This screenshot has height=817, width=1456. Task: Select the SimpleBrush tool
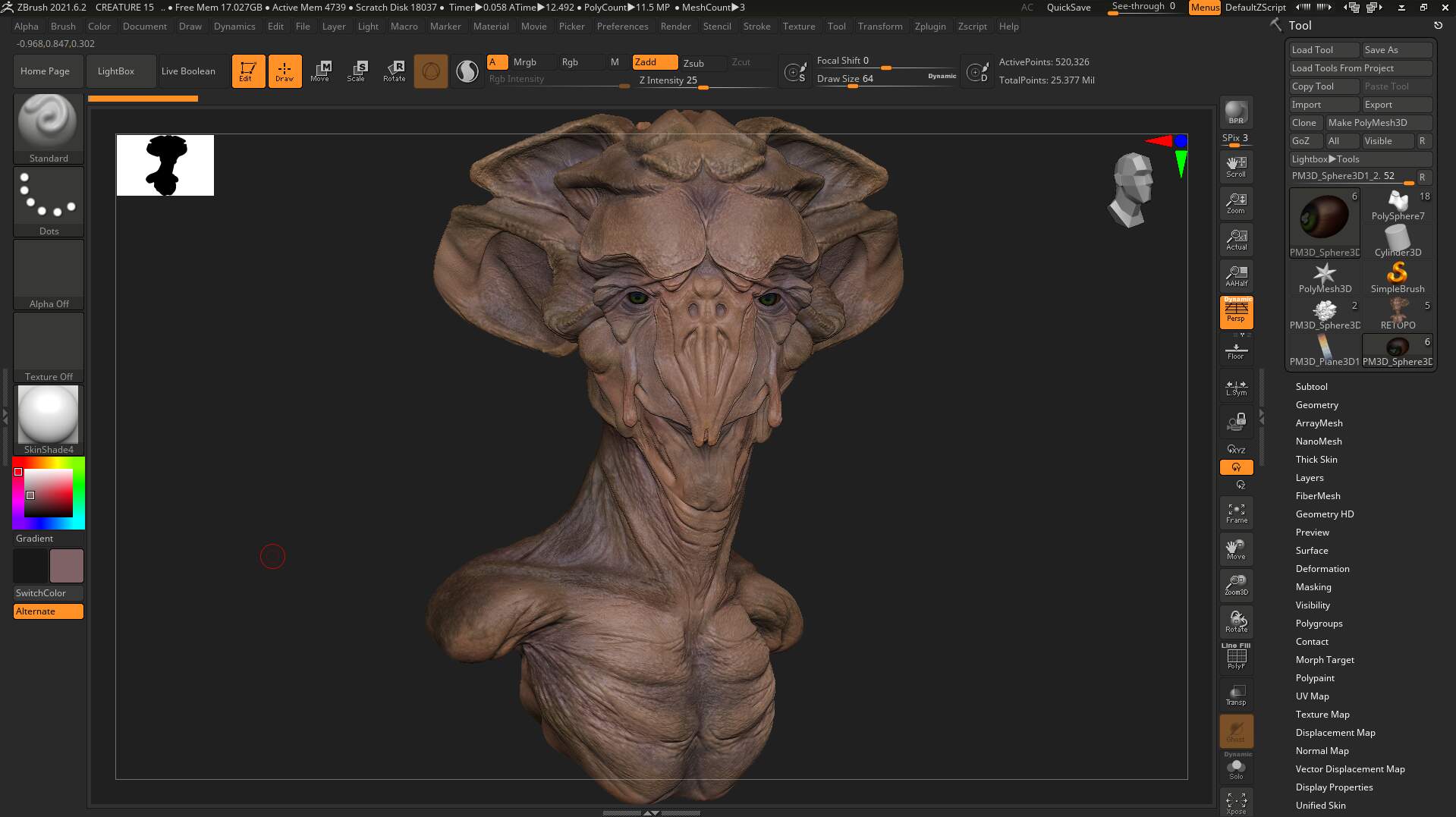coord(1398,278)
